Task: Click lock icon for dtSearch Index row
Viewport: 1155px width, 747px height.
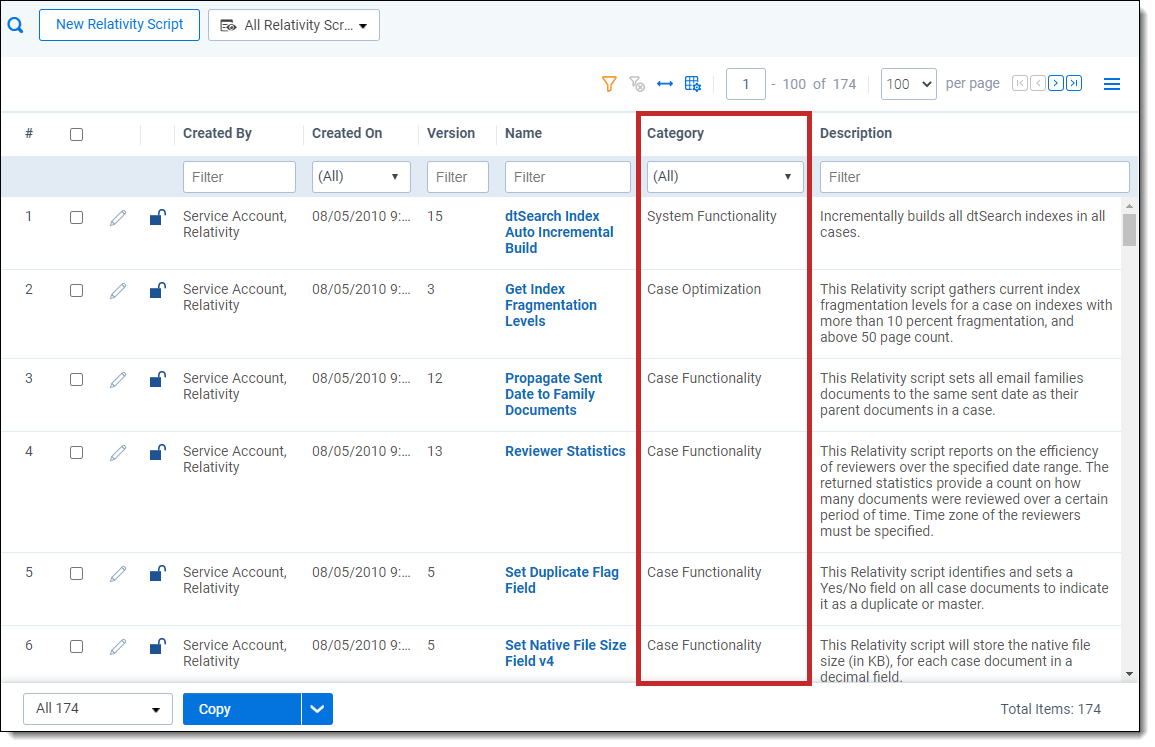Action: pos(157,217)
